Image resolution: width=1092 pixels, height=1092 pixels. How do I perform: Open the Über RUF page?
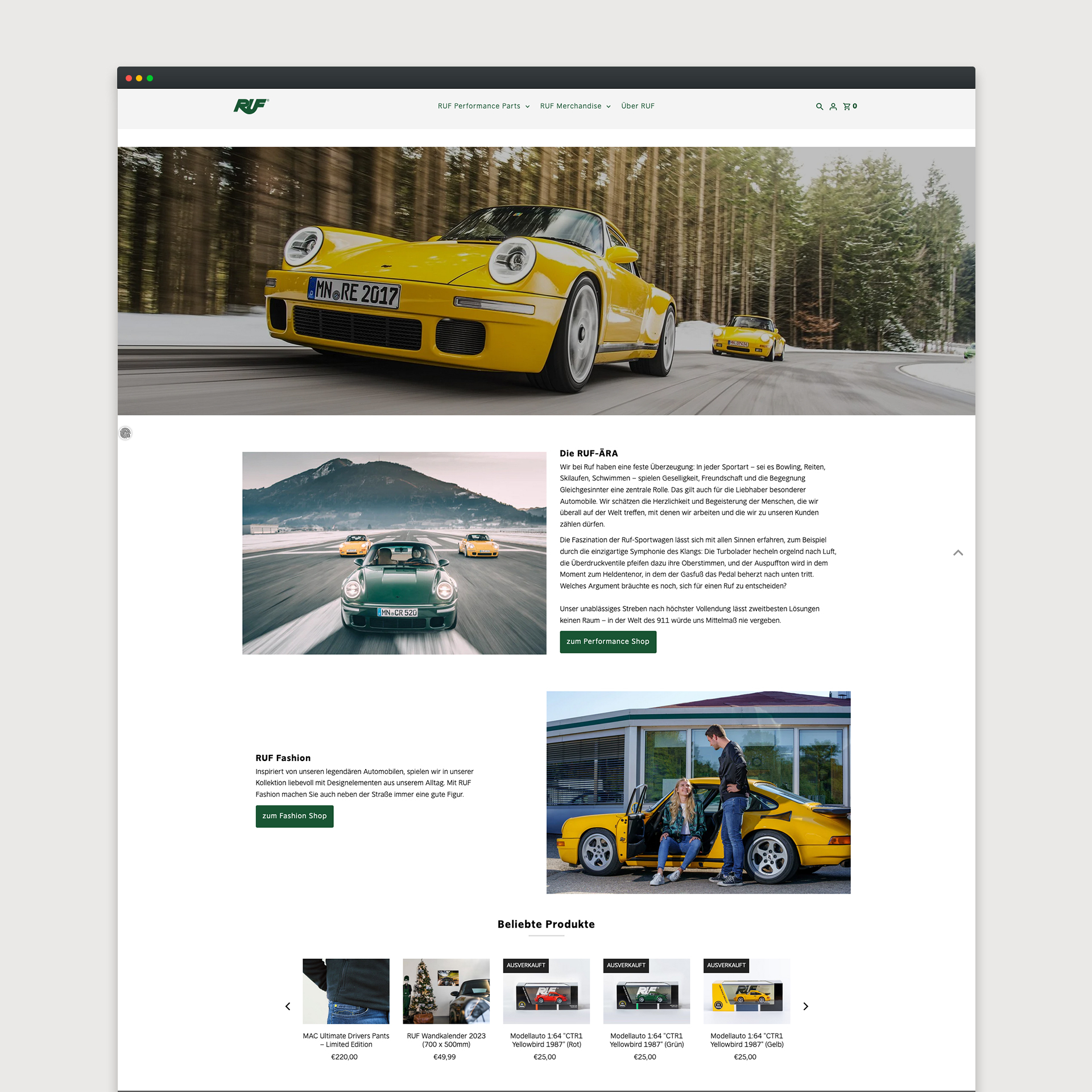click(638, 106)
